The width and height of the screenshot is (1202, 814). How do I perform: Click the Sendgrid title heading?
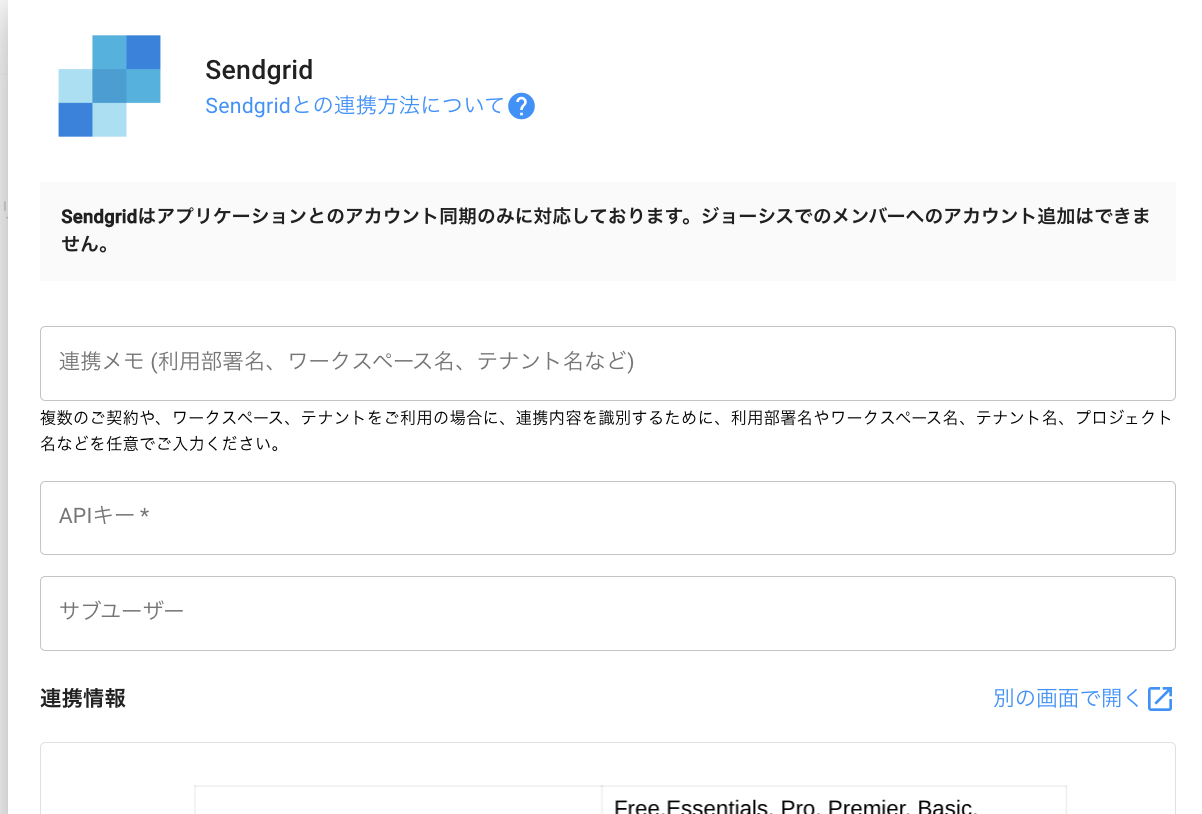click(x=259, y=70)
